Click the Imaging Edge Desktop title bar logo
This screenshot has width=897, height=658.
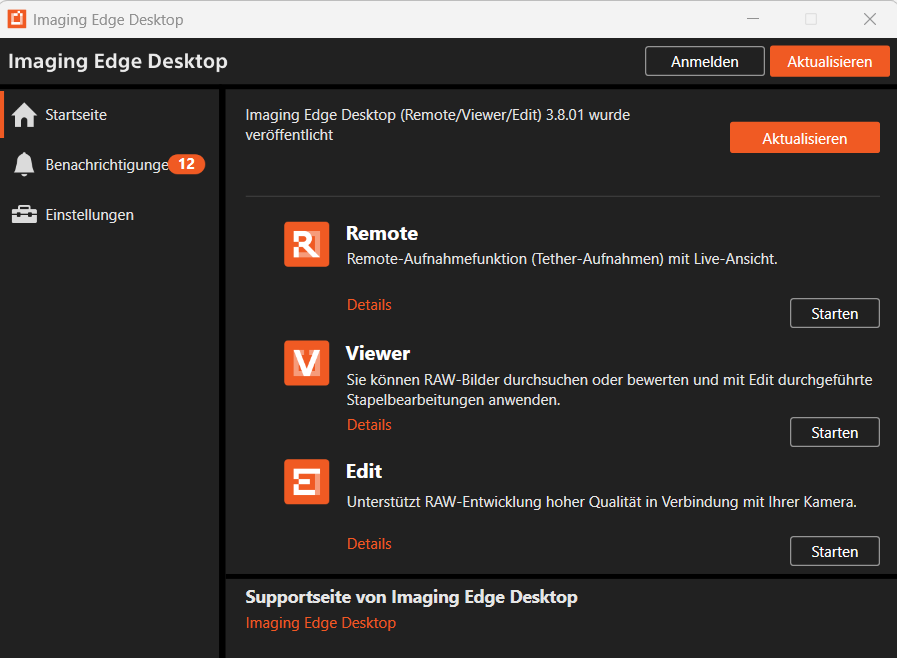[x=17, y=19]
